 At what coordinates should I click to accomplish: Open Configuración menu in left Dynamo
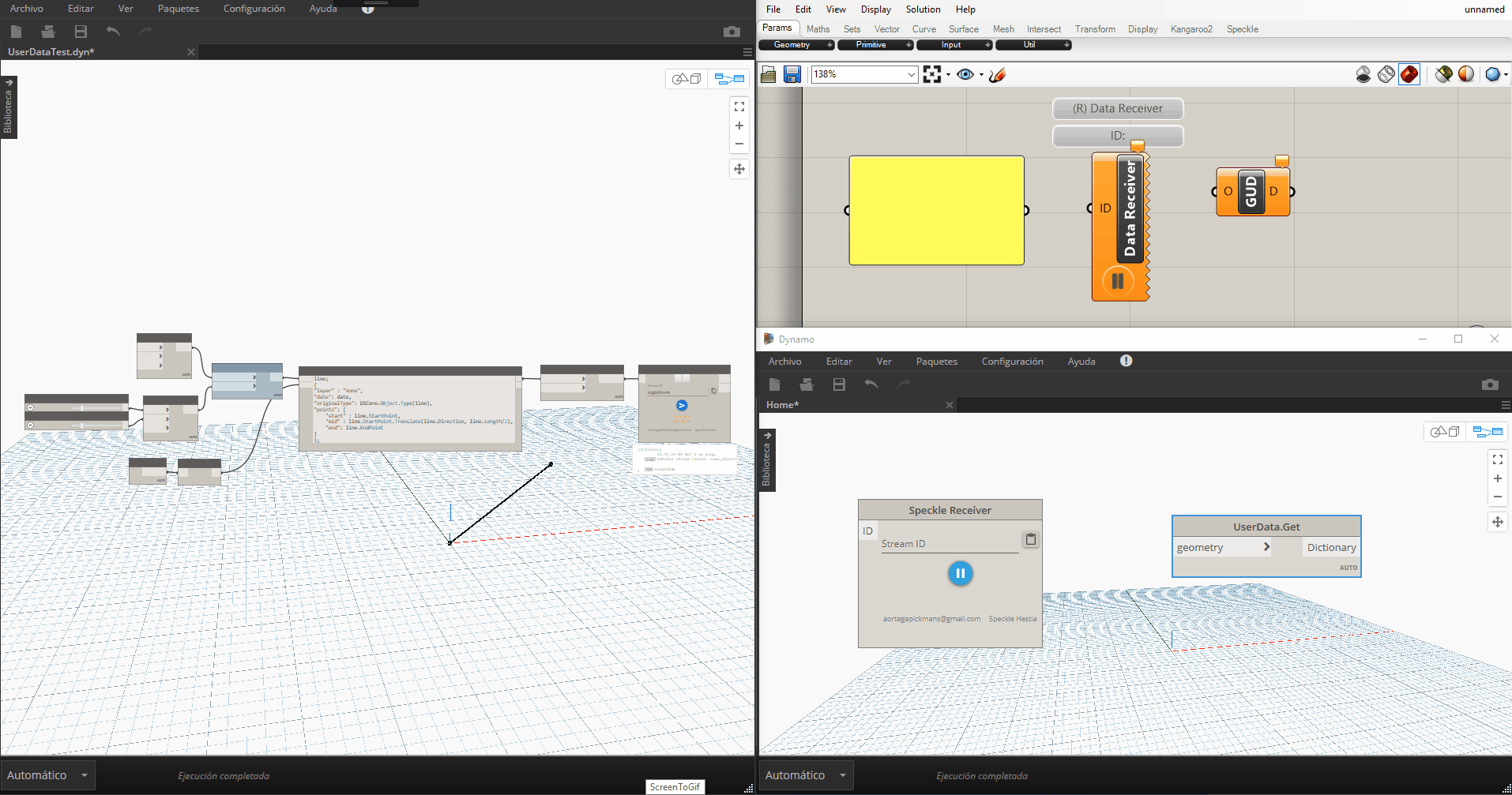(x=254, y=9)
